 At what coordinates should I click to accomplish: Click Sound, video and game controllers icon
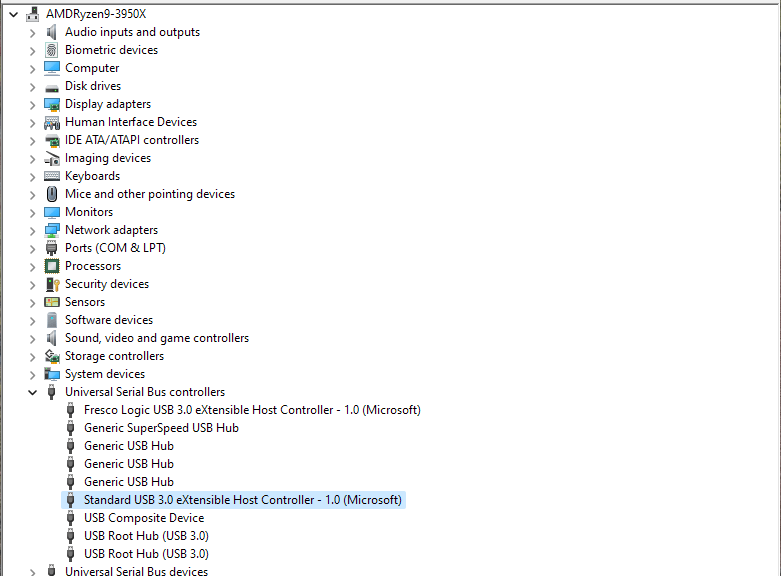pos(52,338)
